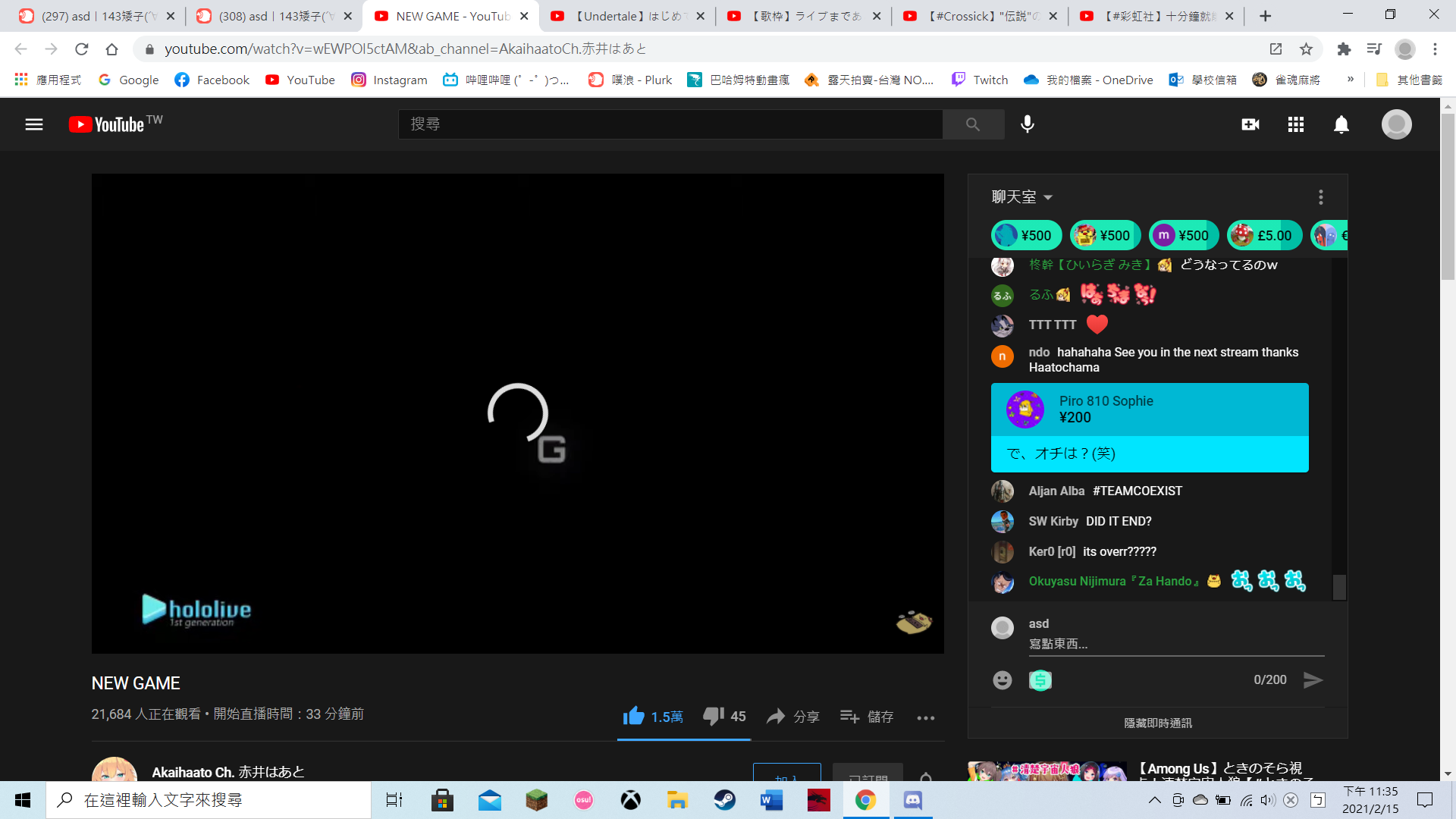Image resolution: width=1456 pixels, height=819 pixels.
Task: Open the Windows Start menu
Action: 23,800
